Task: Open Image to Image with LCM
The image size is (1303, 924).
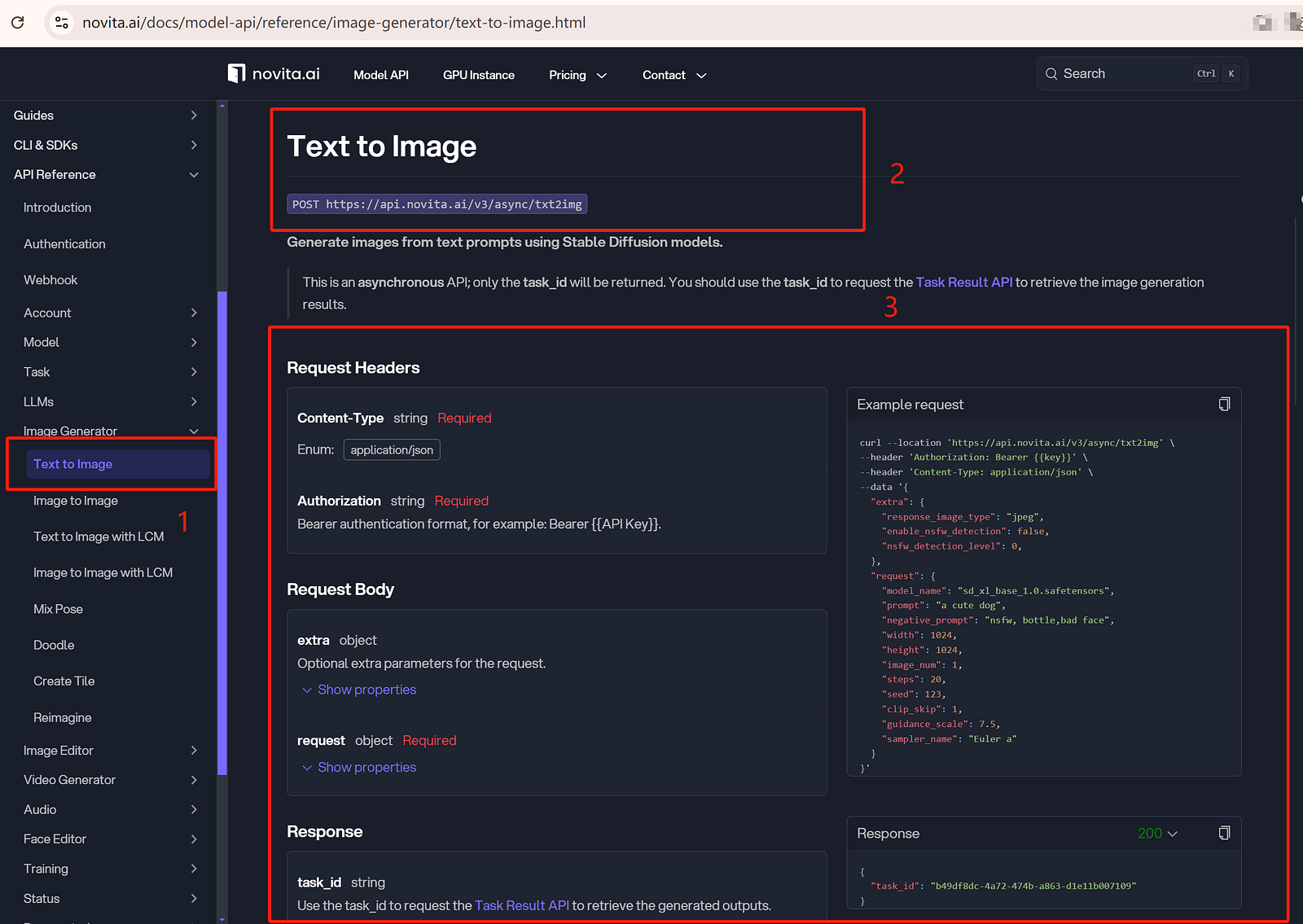Action: [x=103, y=573]
